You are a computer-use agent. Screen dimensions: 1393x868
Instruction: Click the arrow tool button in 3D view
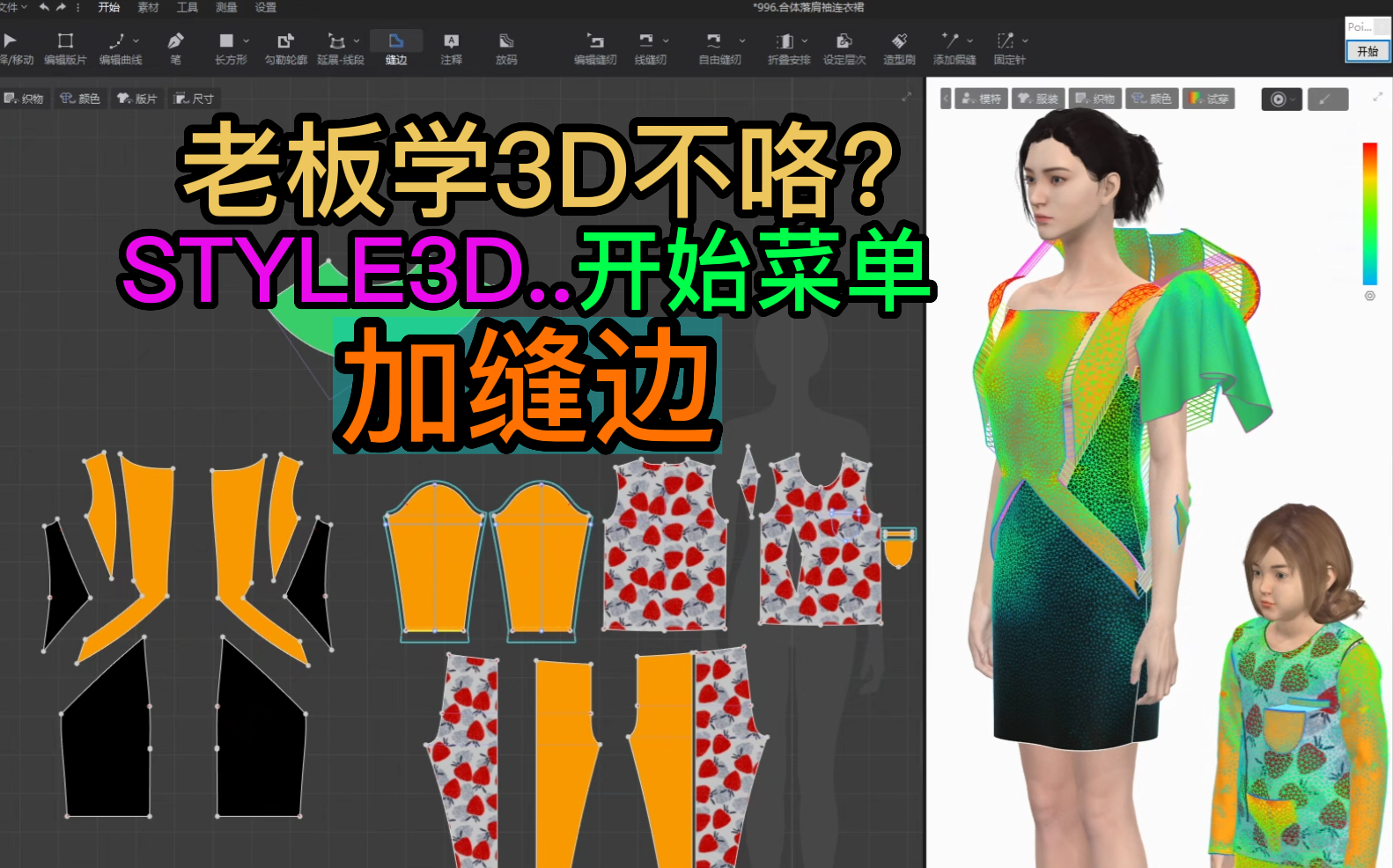[x=1327, y=99]
